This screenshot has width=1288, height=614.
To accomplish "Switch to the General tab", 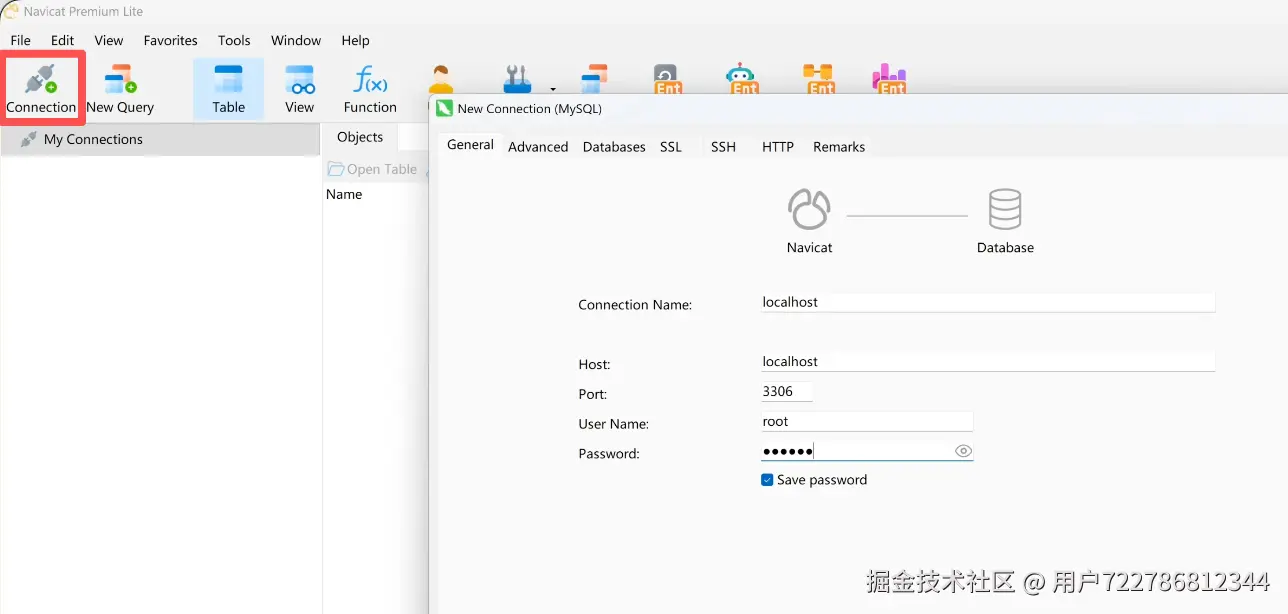I will [x=470, y=145].
